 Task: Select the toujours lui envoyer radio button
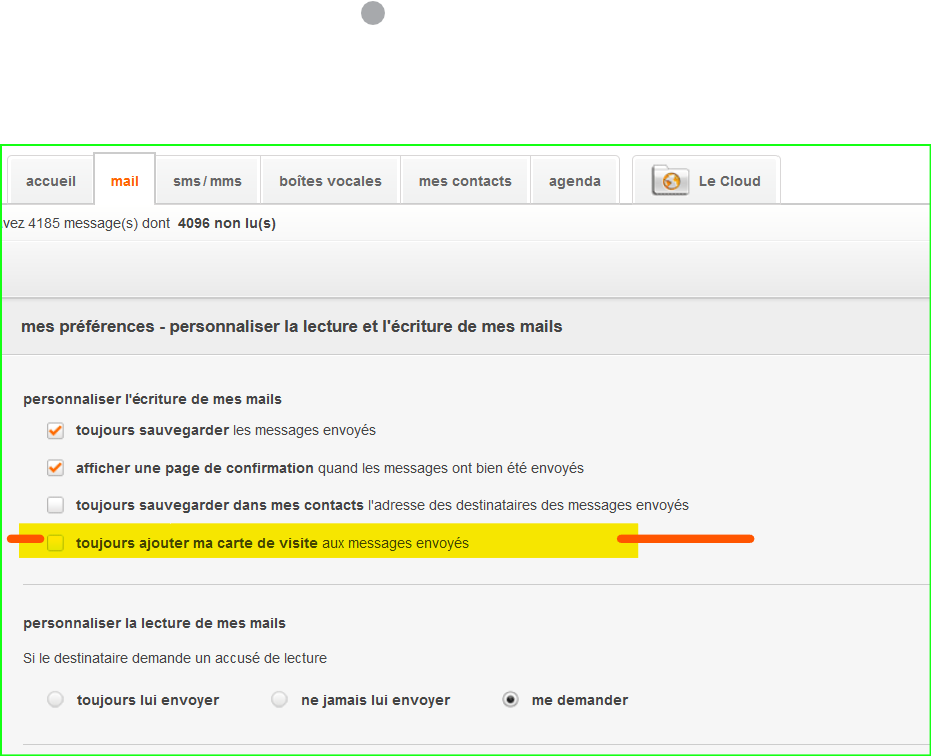click(x=56, y=700)
